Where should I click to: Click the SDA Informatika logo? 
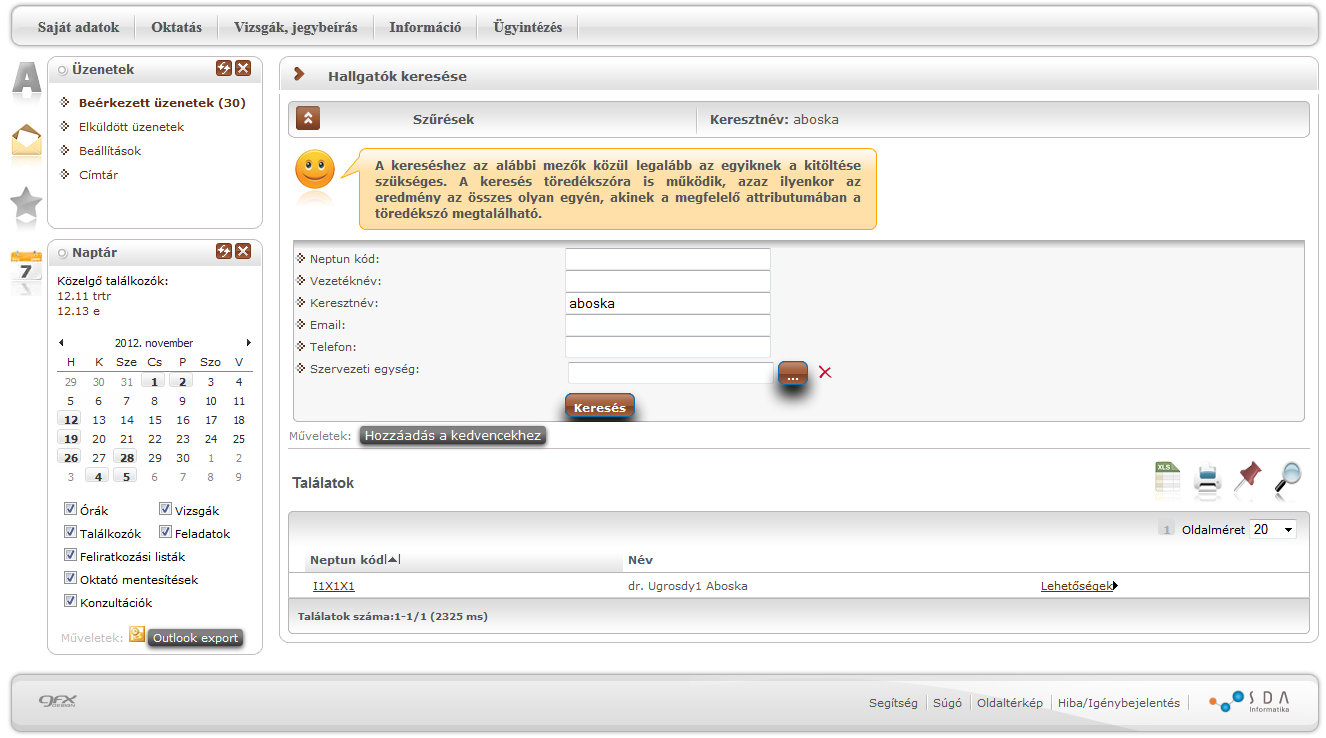pyautogui.click(x=1249, y=701)
